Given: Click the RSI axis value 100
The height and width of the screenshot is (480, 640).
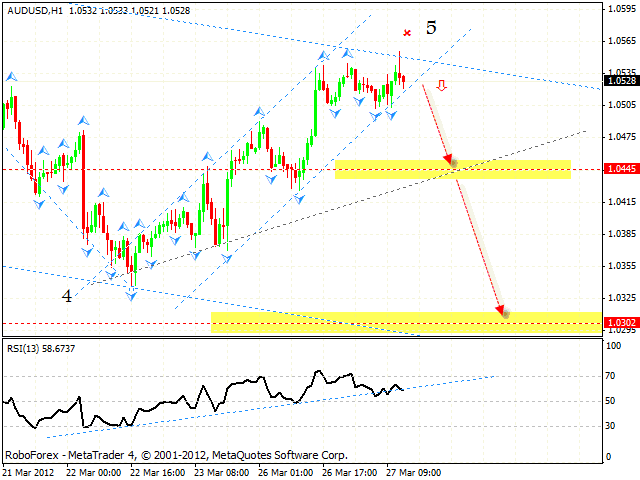Looking at the screenshot, I should (613, 346).
